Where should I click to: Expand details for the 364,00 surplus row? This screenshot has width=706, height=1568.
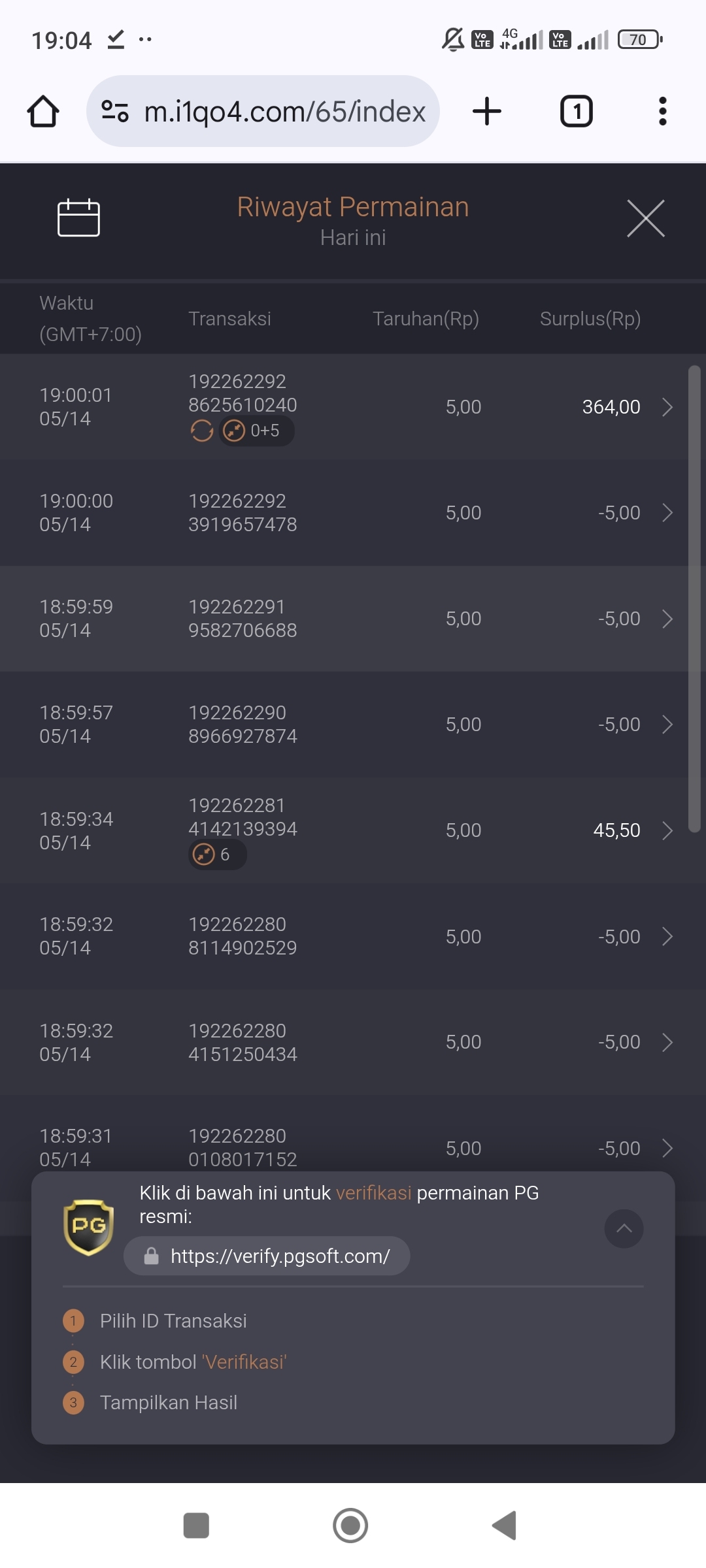click(x=667, y=407)
